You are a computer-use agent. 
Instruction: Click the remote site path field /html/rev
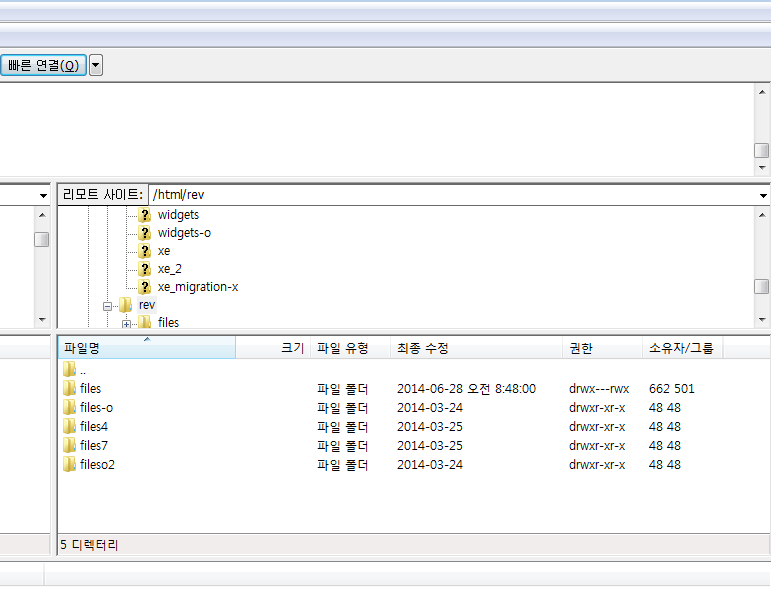pyautogui.click(x=451, y=195)
